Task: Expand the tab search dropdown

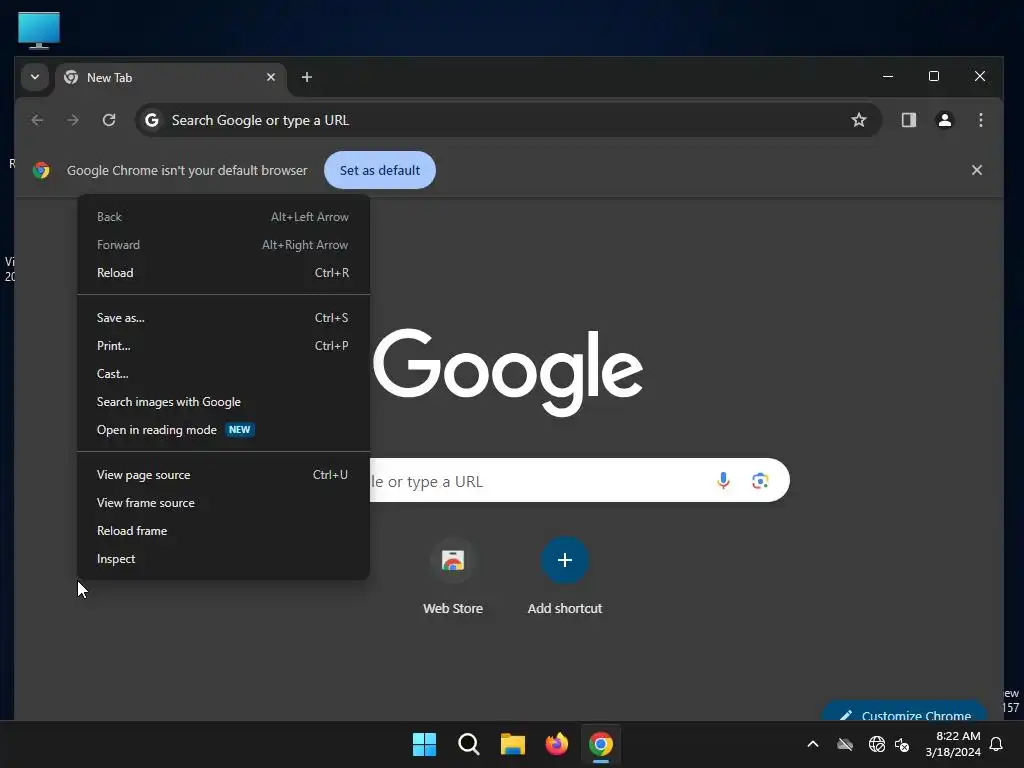Action: point(35,77)
